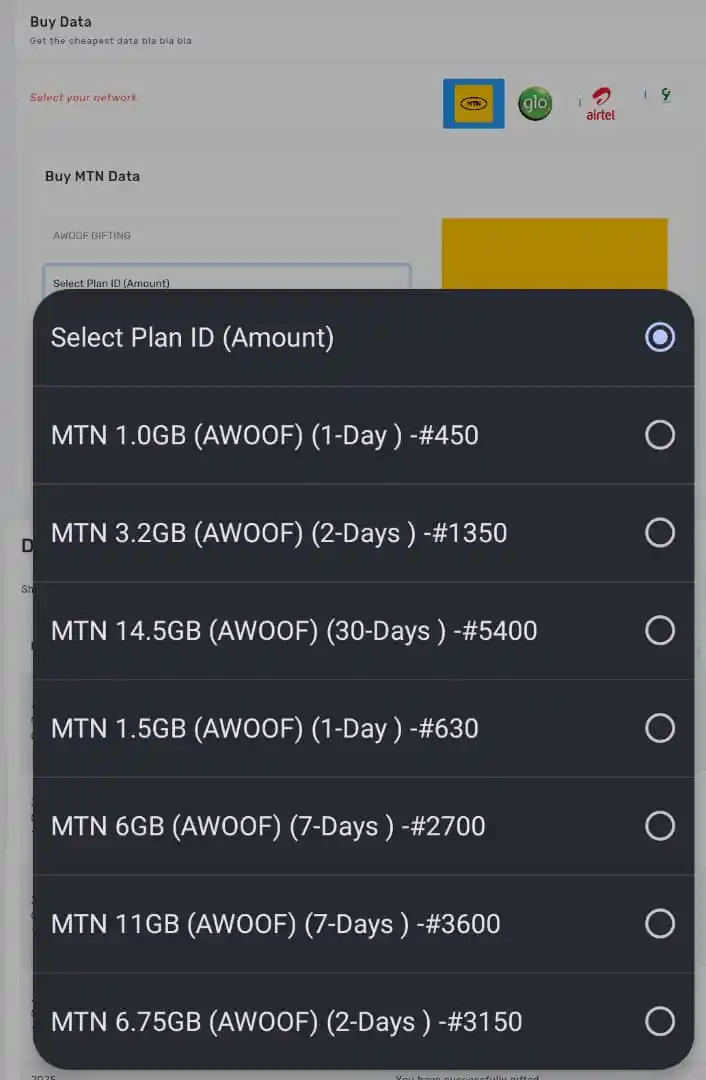The height and width of the screenshot is (1080, 706).
Task: Choose MTN 1.0GB 1-Day #450 plan
Action: coord(363,435)
